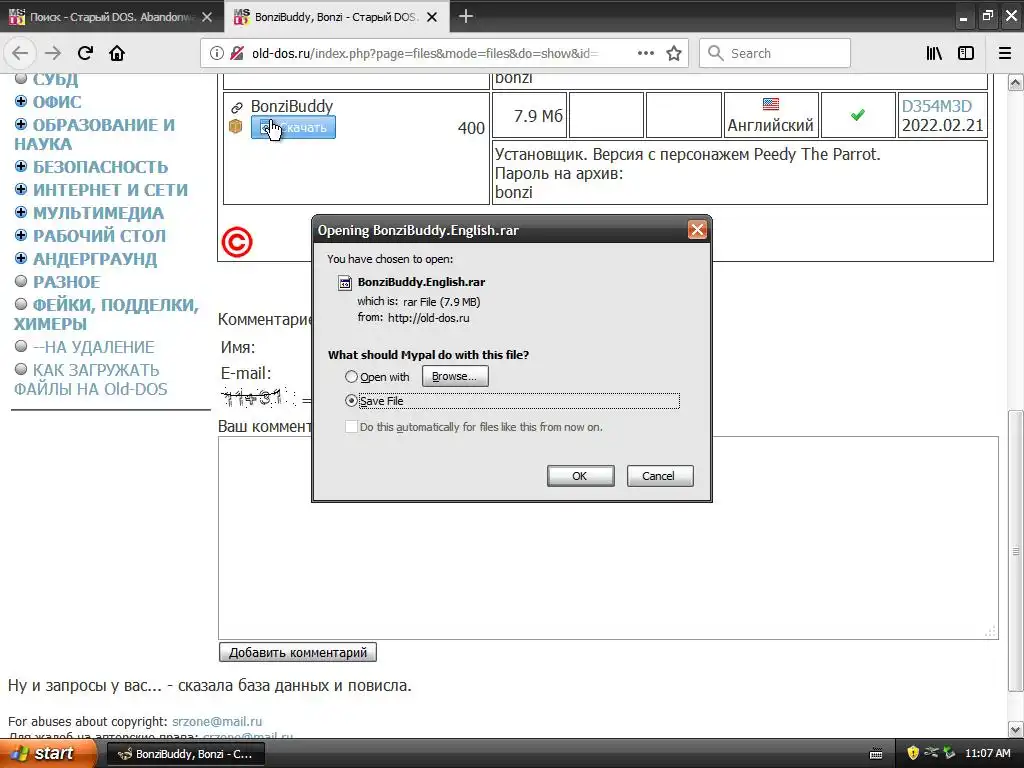
Task: Bookmark this page with the star
Action: tap(674, 53)
